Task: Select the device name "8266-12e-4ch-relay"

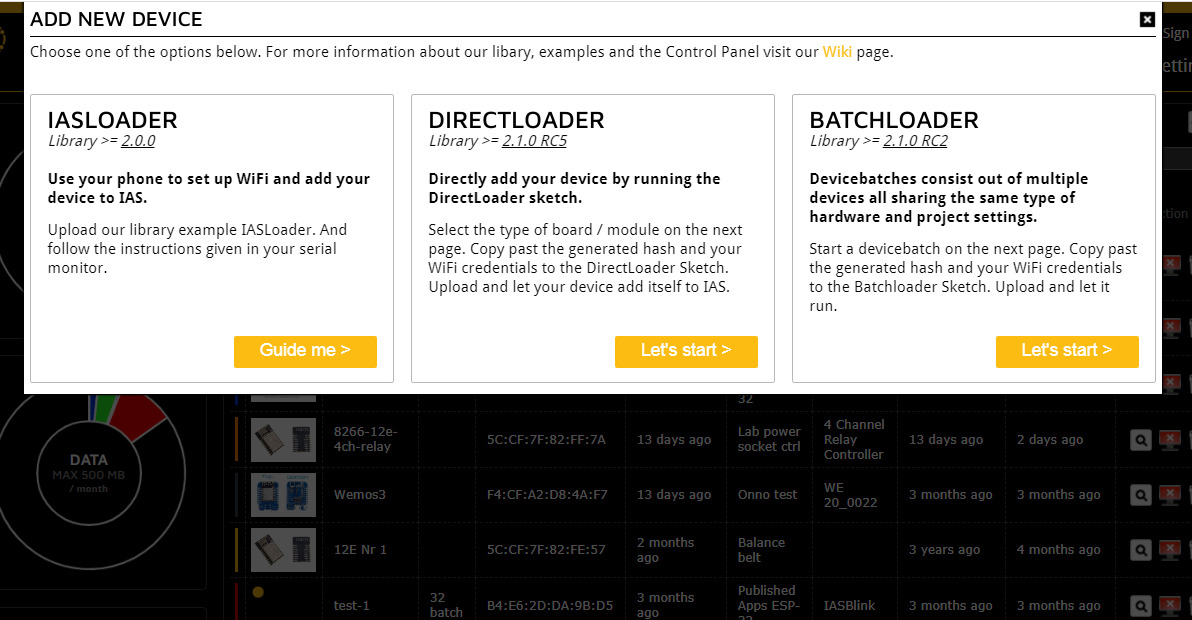Action: click(366, 439)
